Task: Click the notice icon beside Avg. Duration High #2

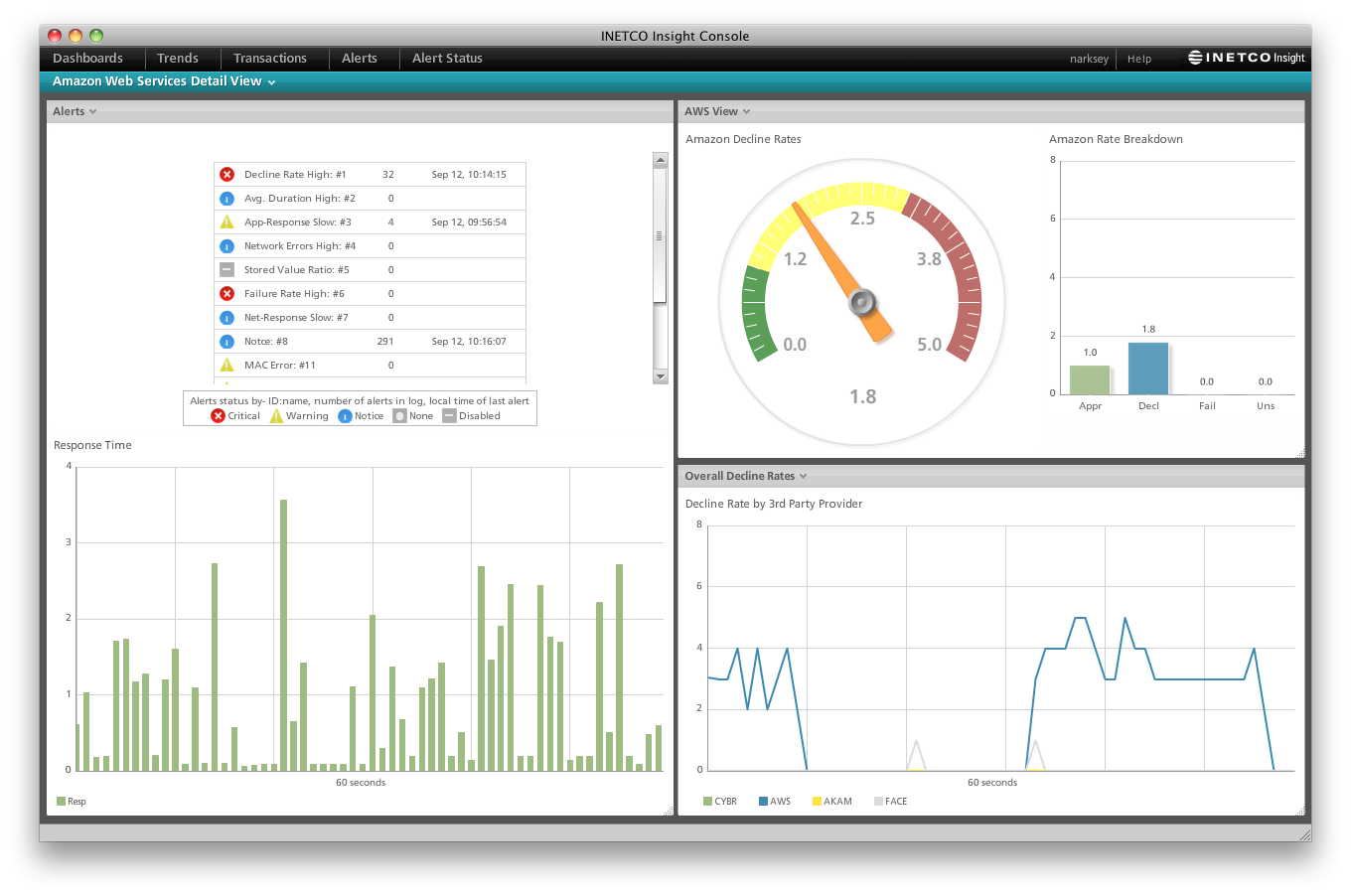Action: tap(226, 198)
